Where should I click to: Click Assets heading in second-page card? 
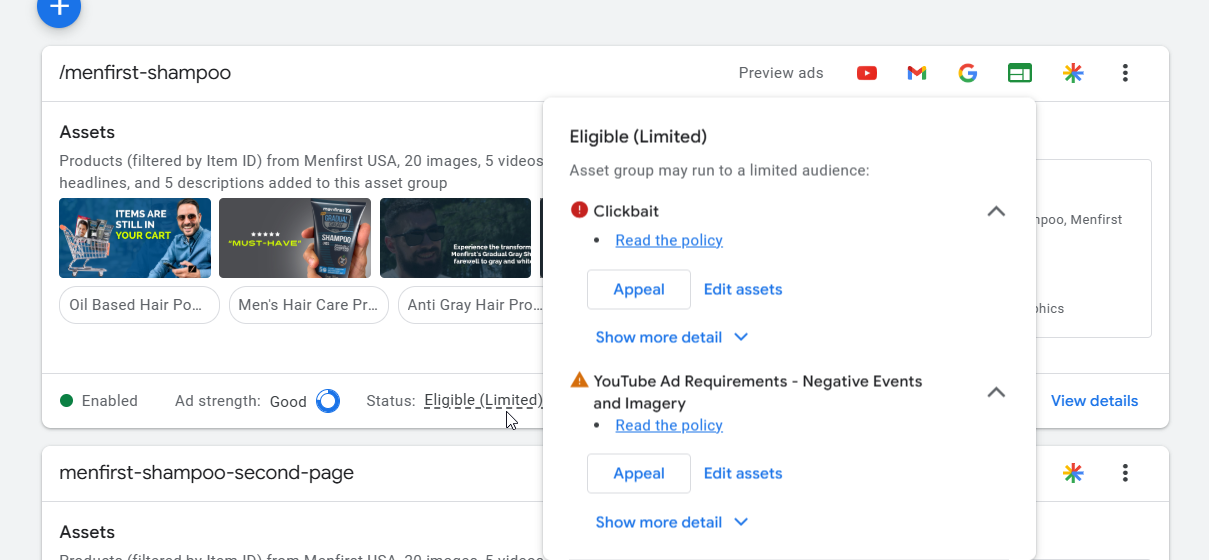(x=87, y=532)
